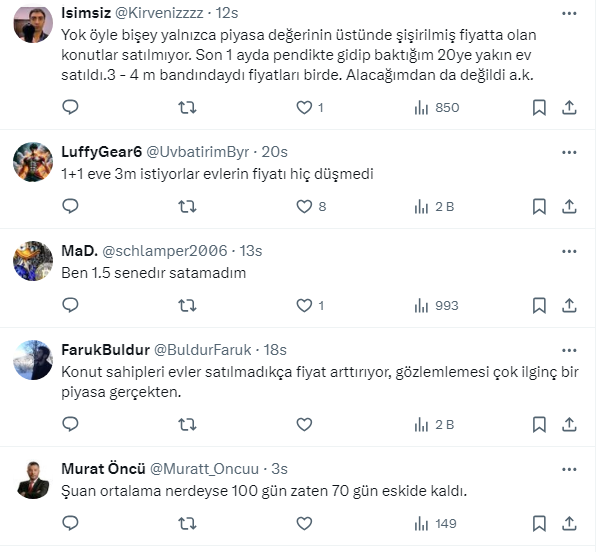This screenshot has height=552, width=608.
Task: Share MaD.'s tweet
Action: (x=568, y=305)
